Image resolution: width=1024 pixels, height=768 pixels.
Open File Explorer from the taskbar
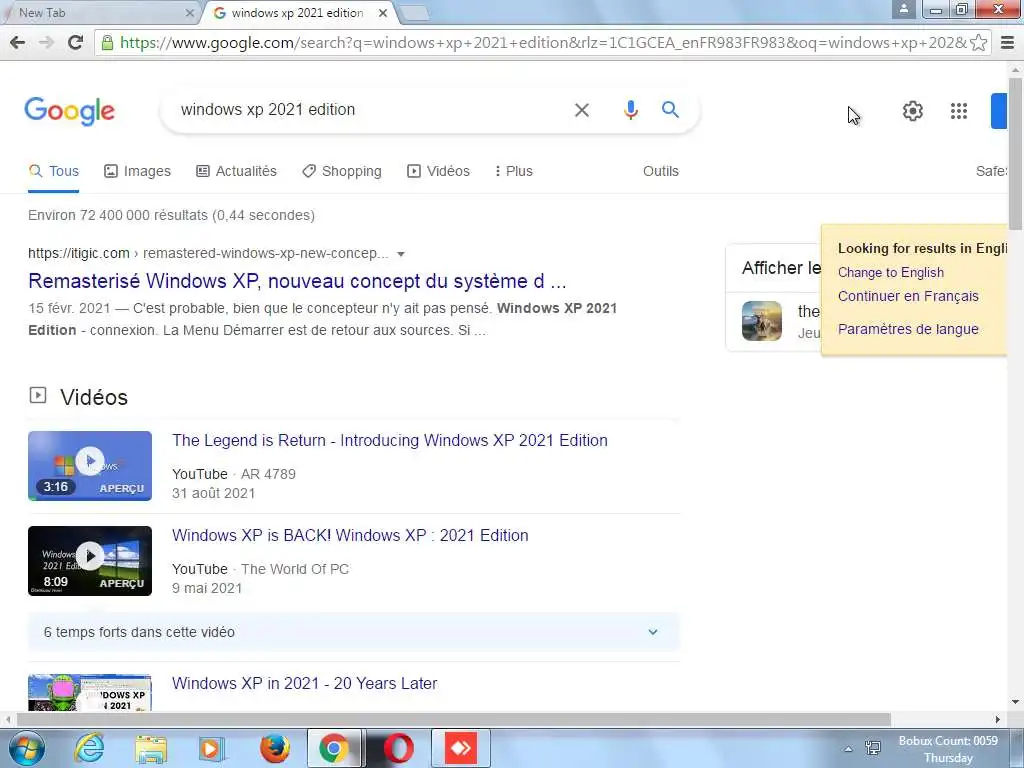point(151,748)
